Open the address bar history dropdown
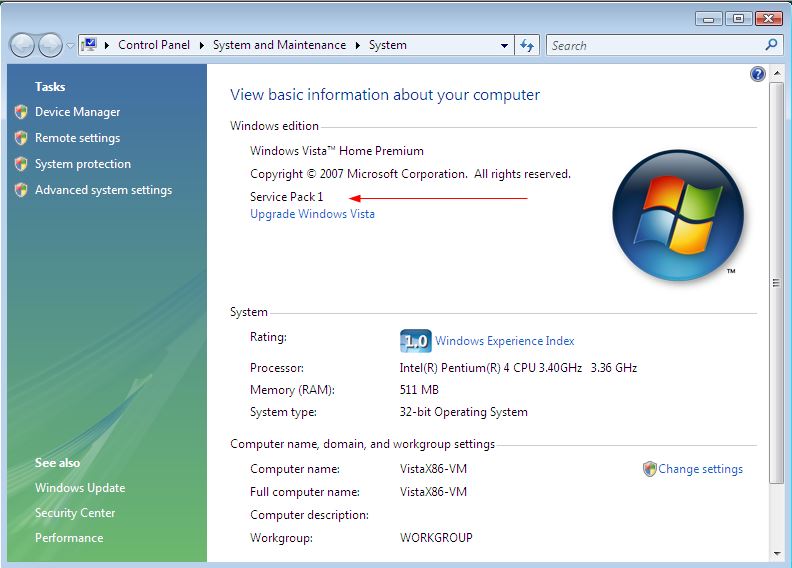This screenshot has height=568, width=792. [504, 45]
